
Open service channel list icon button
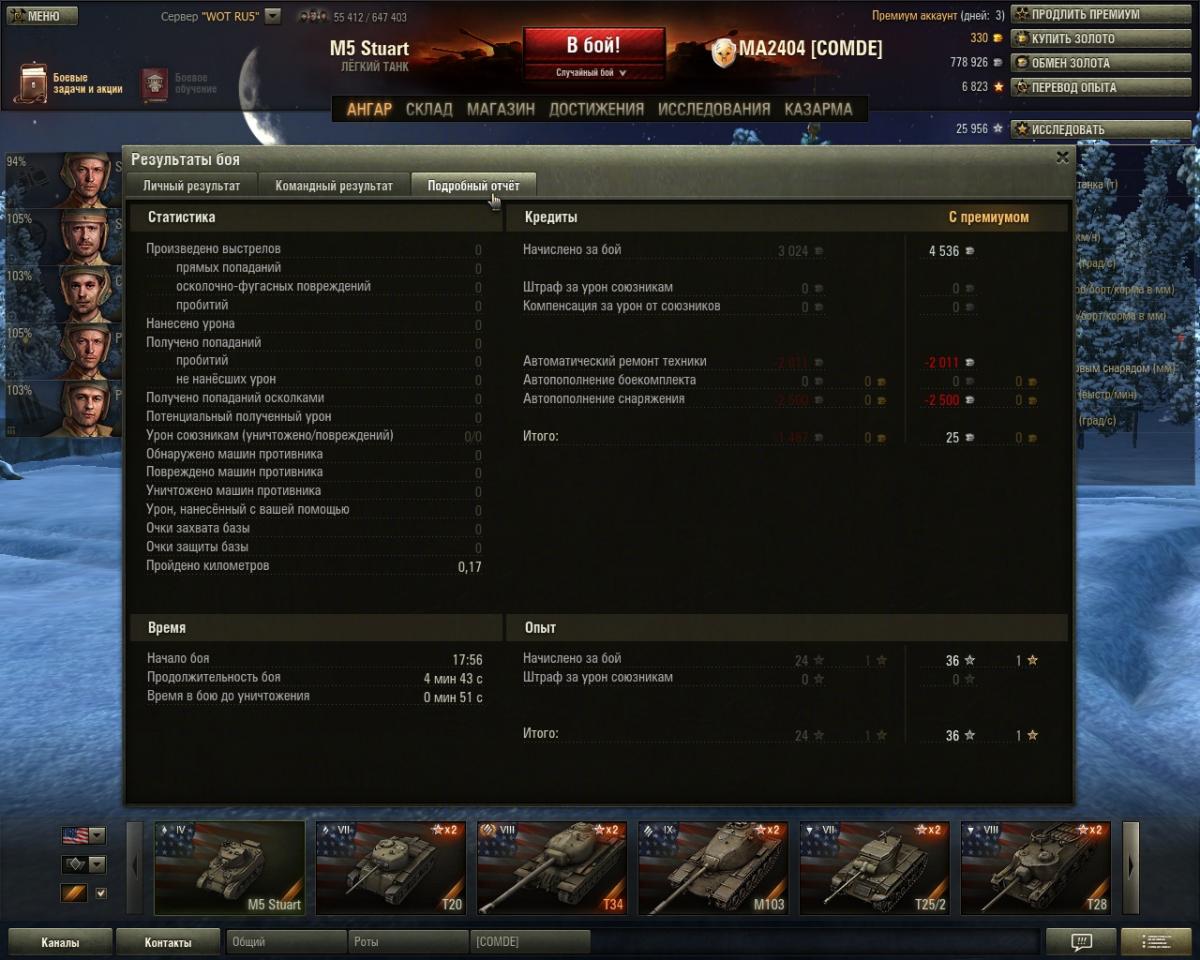coord(1157,942)
